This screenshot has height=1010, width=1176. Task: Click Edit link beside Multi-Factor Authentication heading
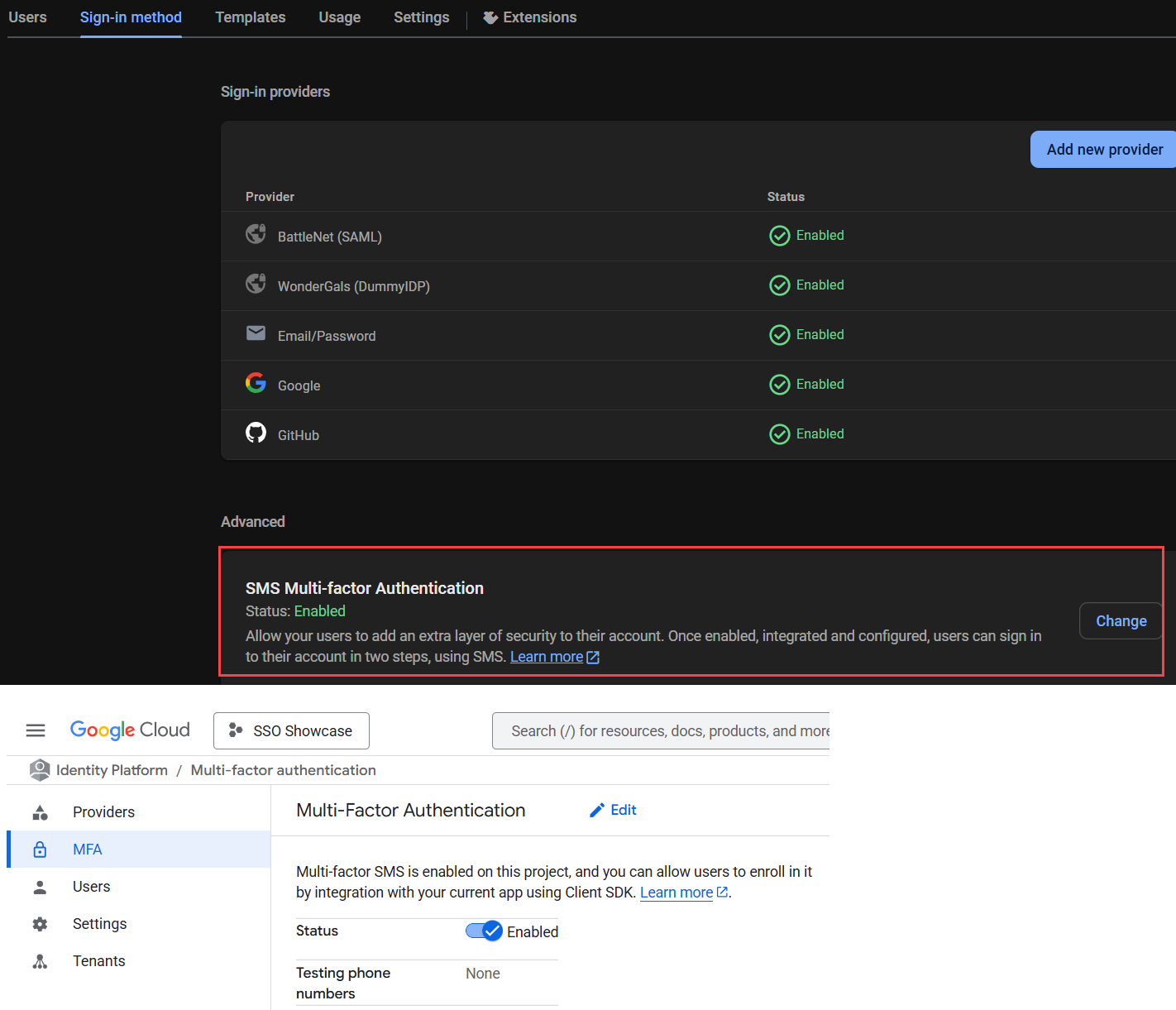click(613, 810)
